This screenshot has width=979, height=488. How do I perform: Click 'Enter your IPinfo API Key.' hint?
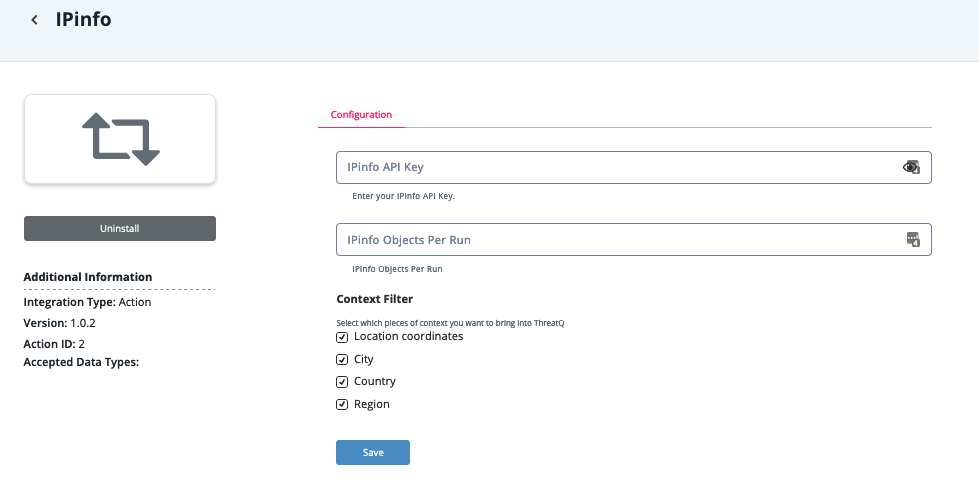click(x=404, y=196)
